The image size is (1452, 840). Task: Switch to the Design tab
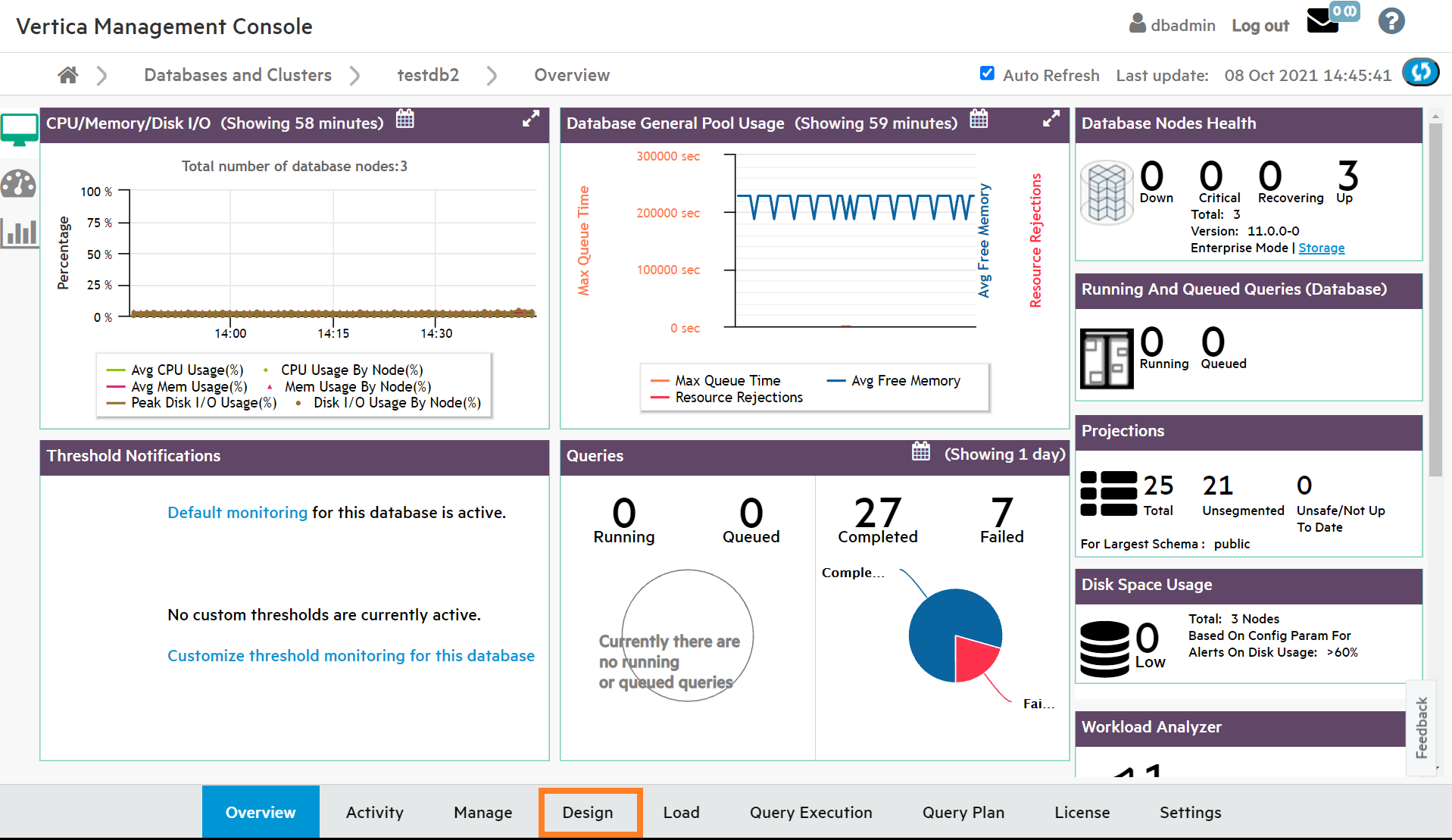(x=588, y=813)
